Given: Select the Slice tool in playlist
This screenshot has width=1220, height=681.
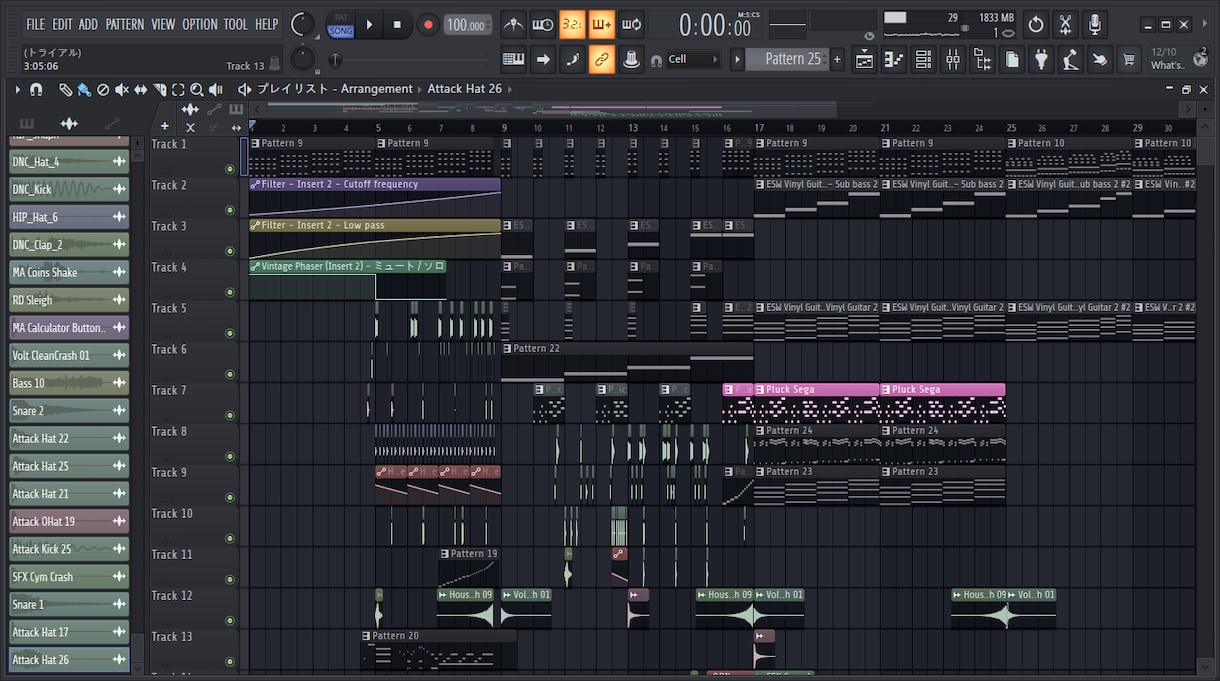Looking at the screenshot, I should (160, 89).
